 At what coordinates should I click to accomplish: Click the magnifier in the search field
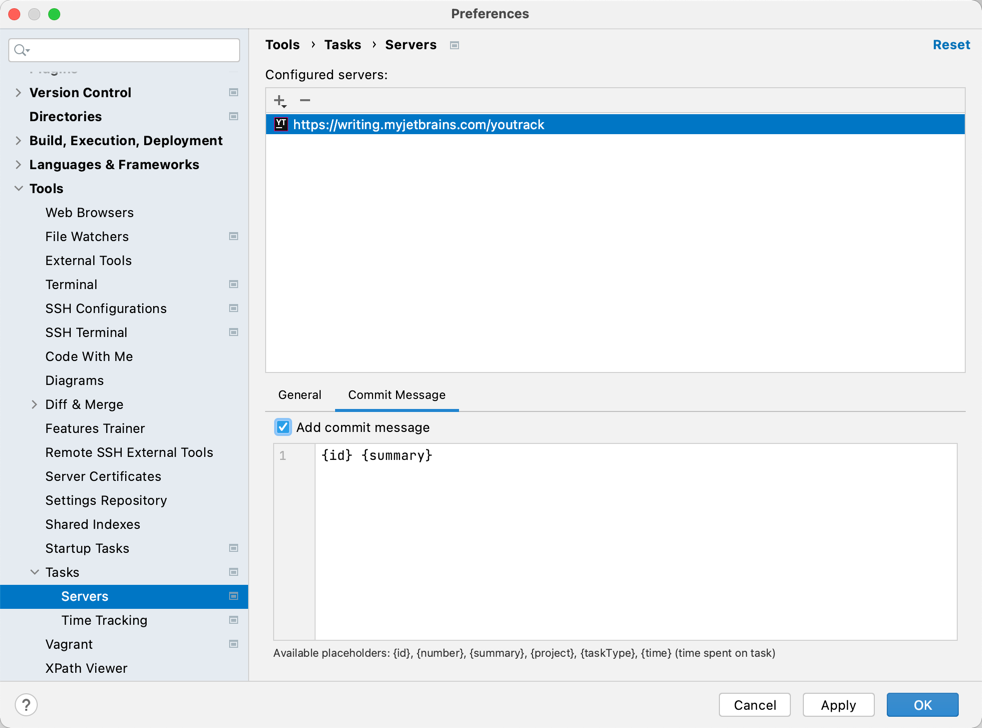[20, 49]
